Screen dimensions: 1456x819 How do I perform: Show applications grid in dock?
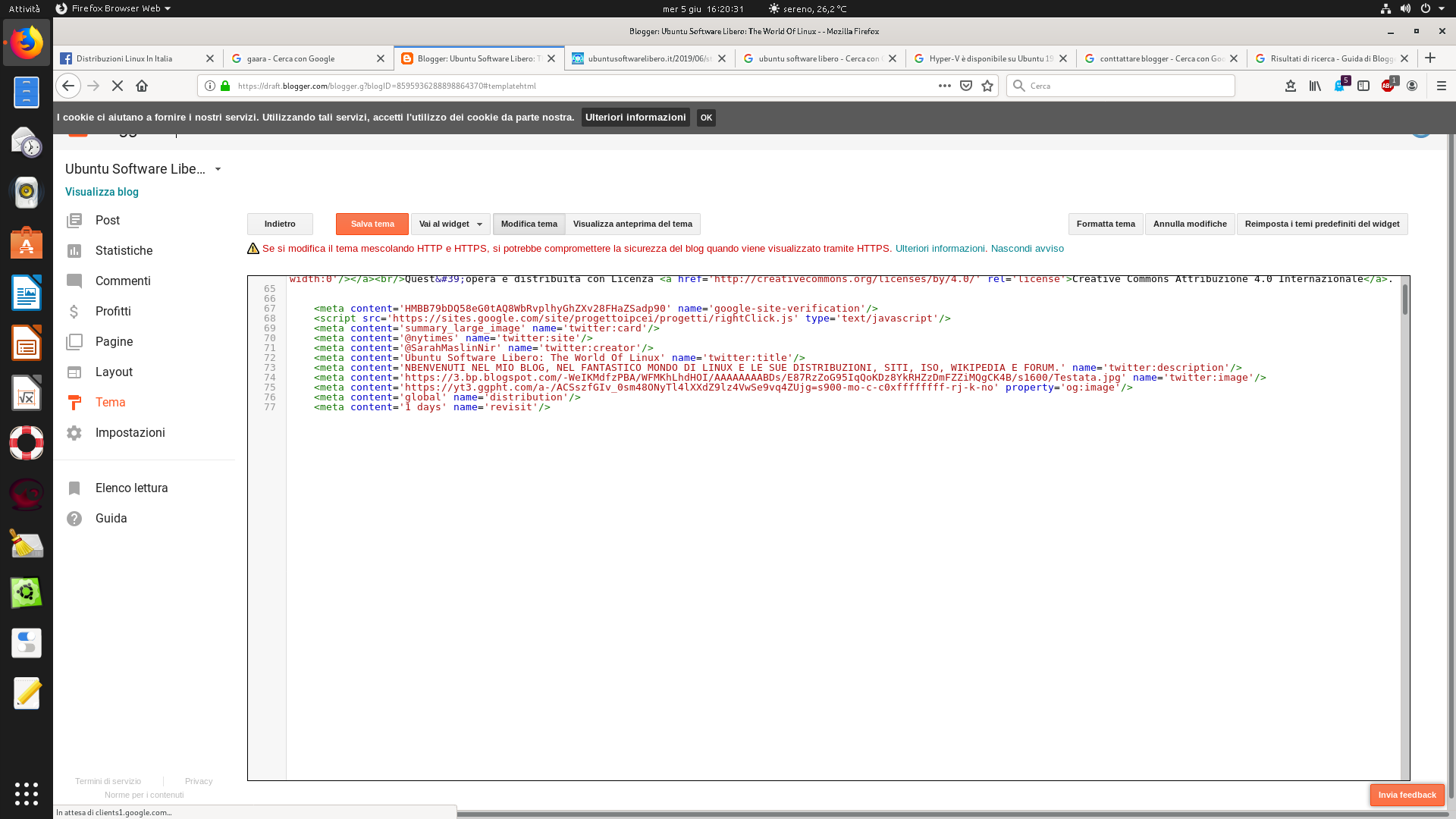[x=27, y=794]
